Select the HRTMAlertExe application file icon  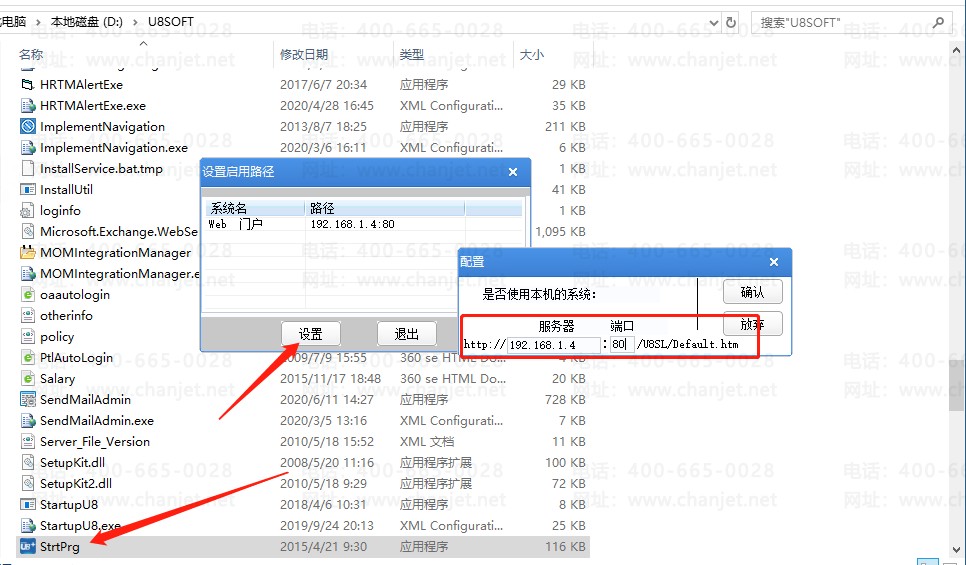28,84
